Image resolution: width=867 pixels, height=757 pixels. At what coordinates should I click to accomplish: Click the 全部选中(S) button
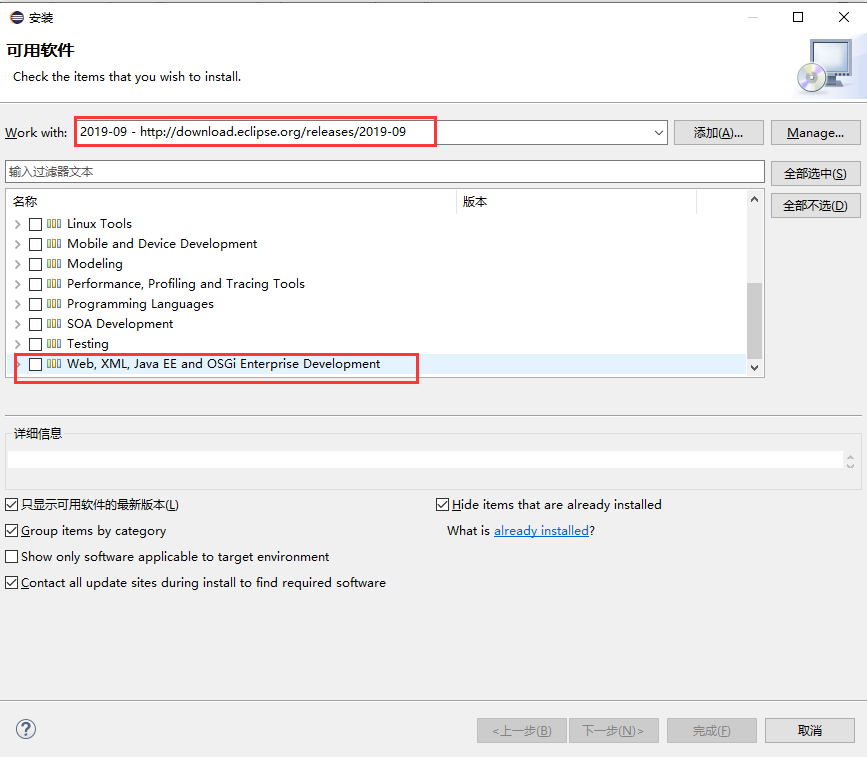click(x=816, y=174)
